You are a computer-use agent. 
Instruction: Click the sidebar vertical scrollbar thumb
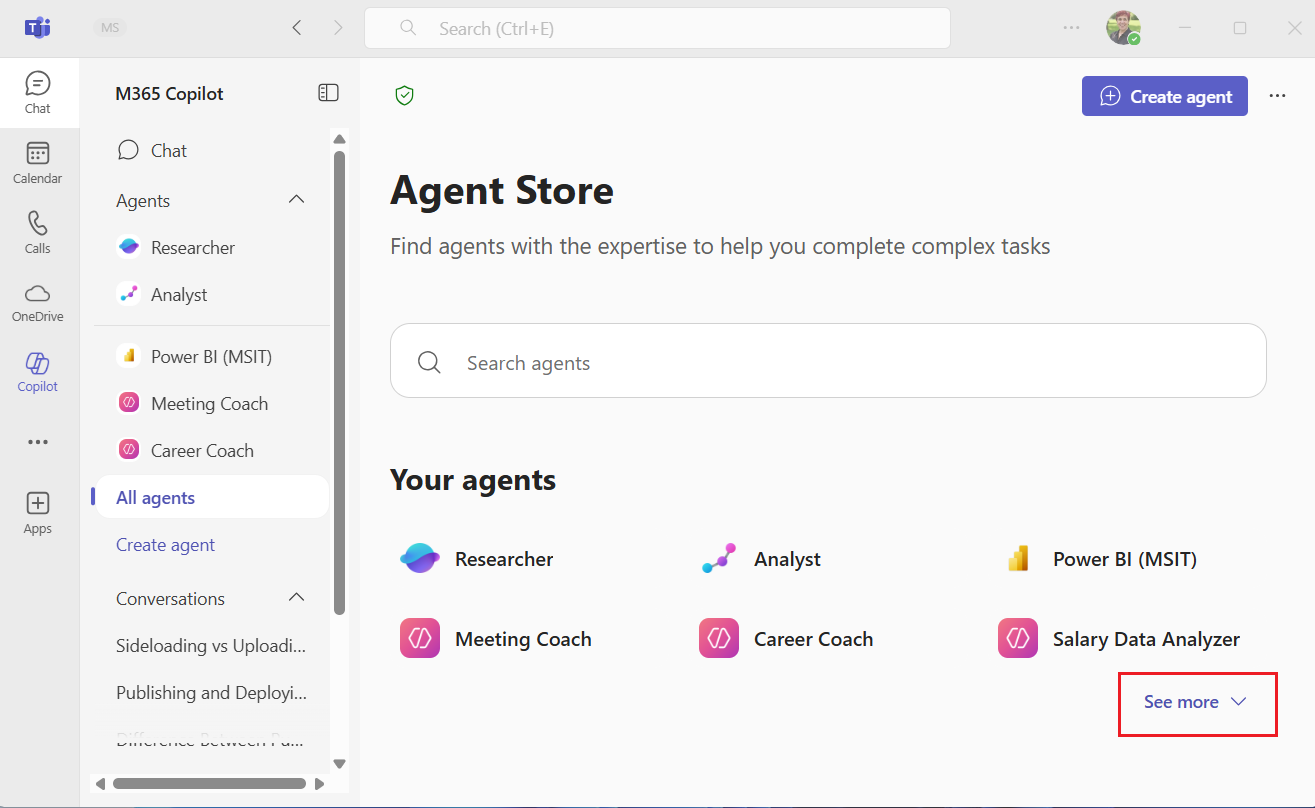pos(339,382)
